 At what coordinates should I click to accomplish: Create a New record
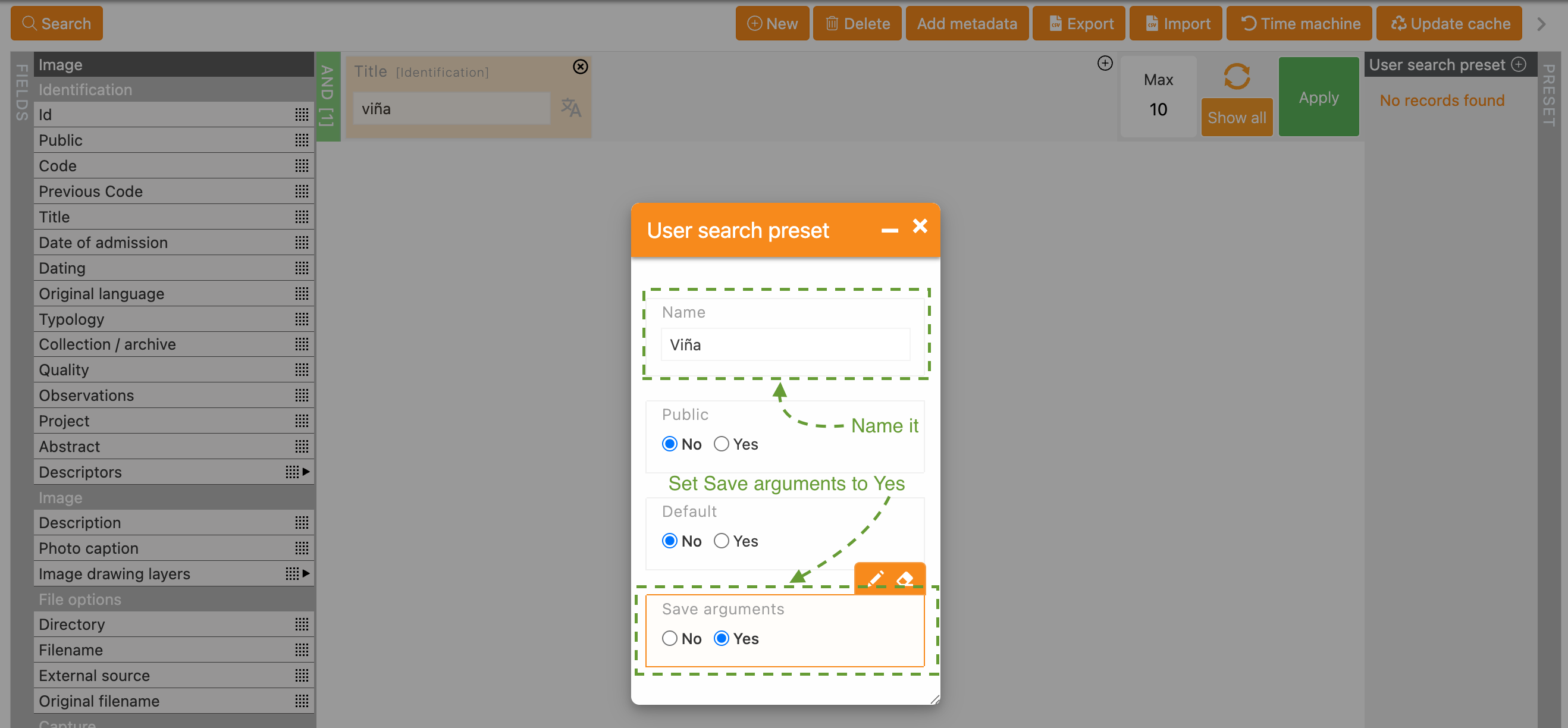772,23
